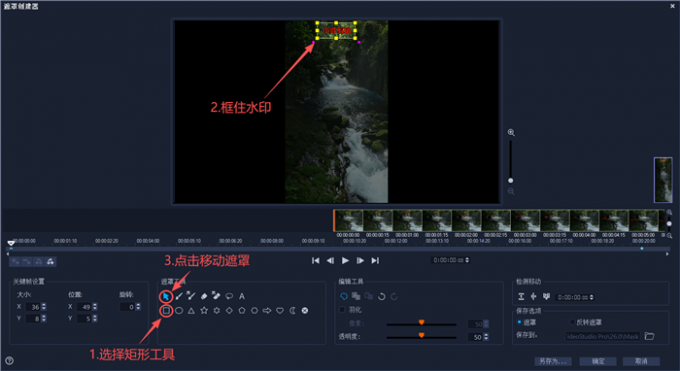
Task: Select the smart mask brush tool
Action: [191, 296]
